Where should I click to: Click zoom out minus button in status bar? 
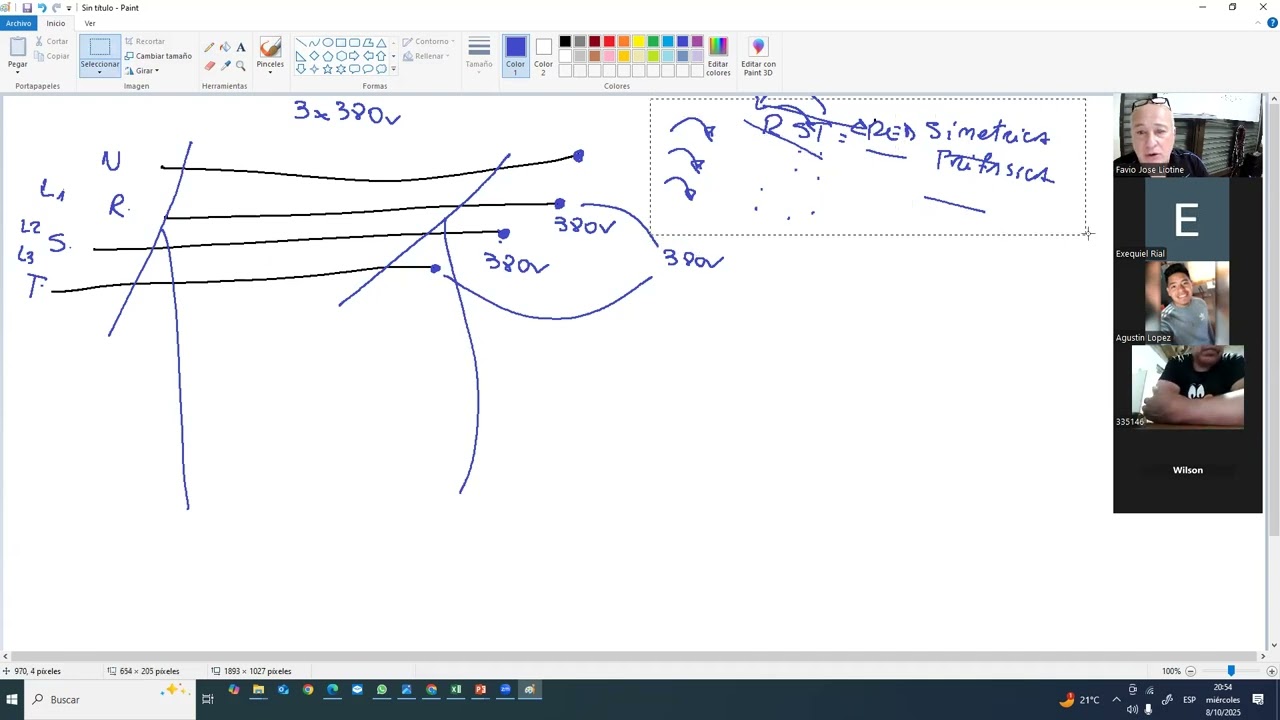(1190, 671)
